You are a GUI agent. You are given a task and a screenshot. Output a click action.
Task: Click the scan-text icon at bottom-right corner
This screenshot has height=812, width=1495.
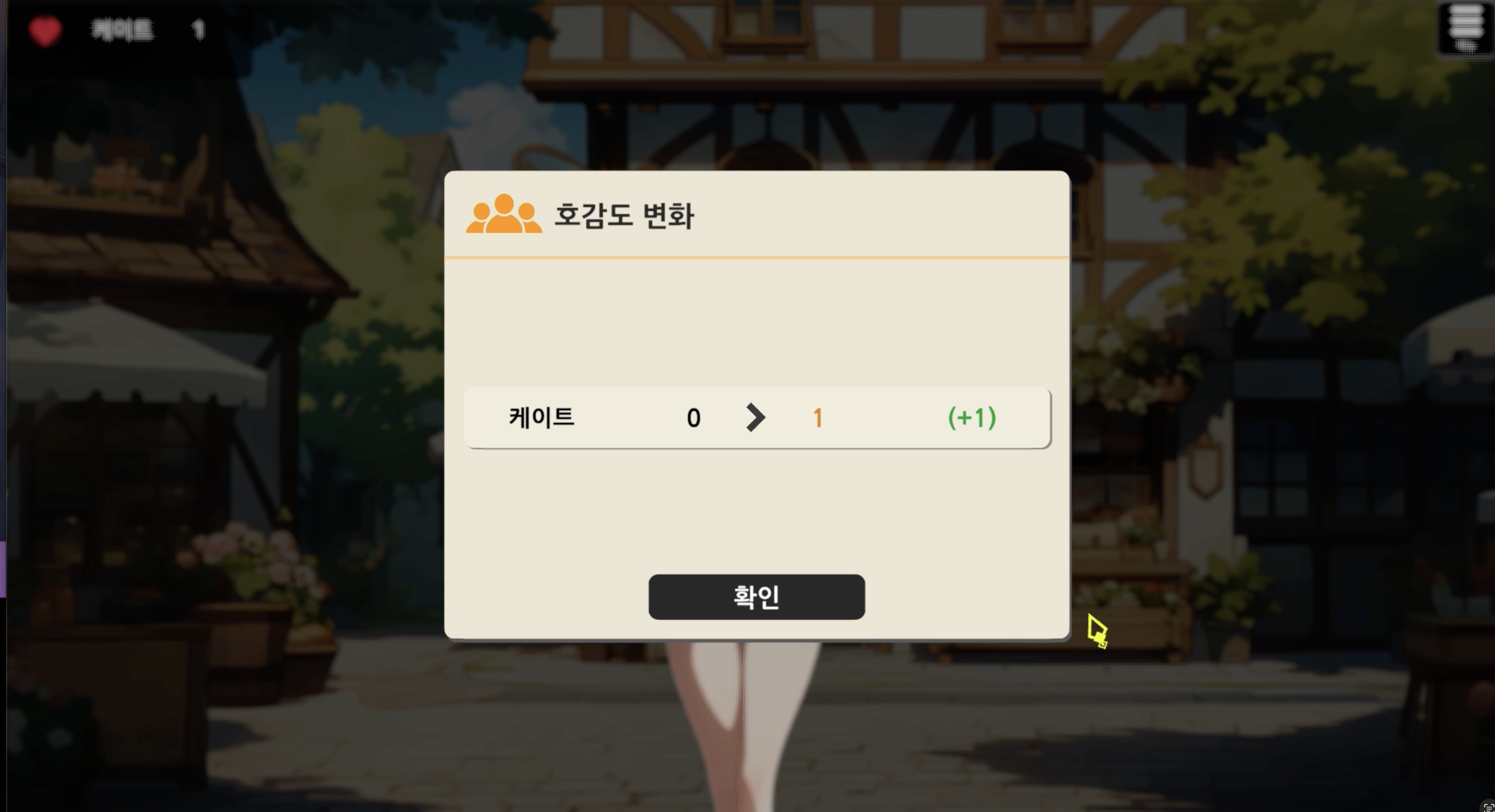point(1489,807)
